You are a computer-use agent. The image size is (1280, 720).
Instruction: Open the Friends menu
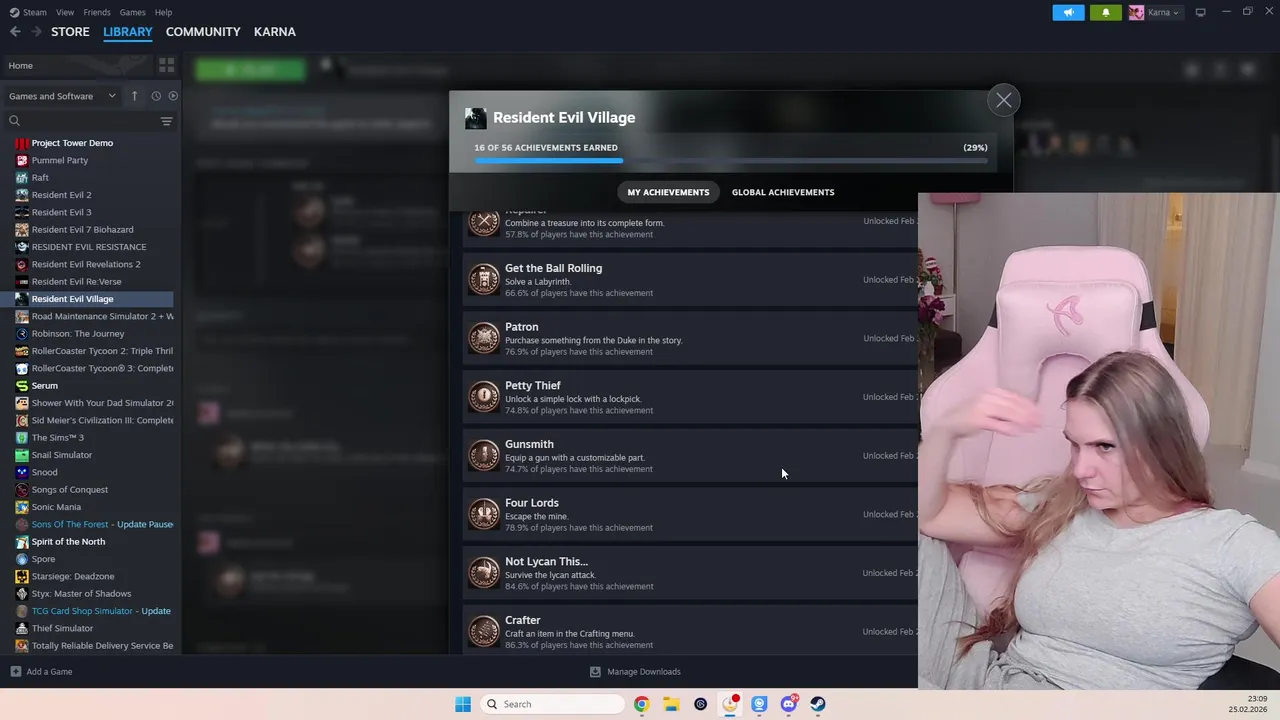point(97,12)
